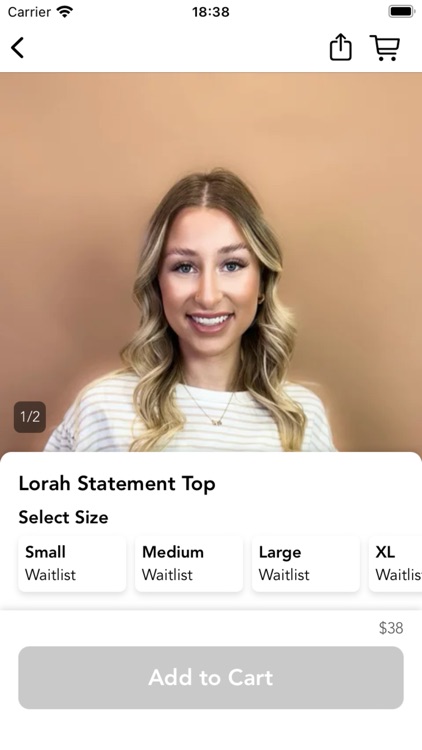This screenshot has width=422, height=750.
Task: Tap the Select Size heading
Action: (x=63, y=517)
